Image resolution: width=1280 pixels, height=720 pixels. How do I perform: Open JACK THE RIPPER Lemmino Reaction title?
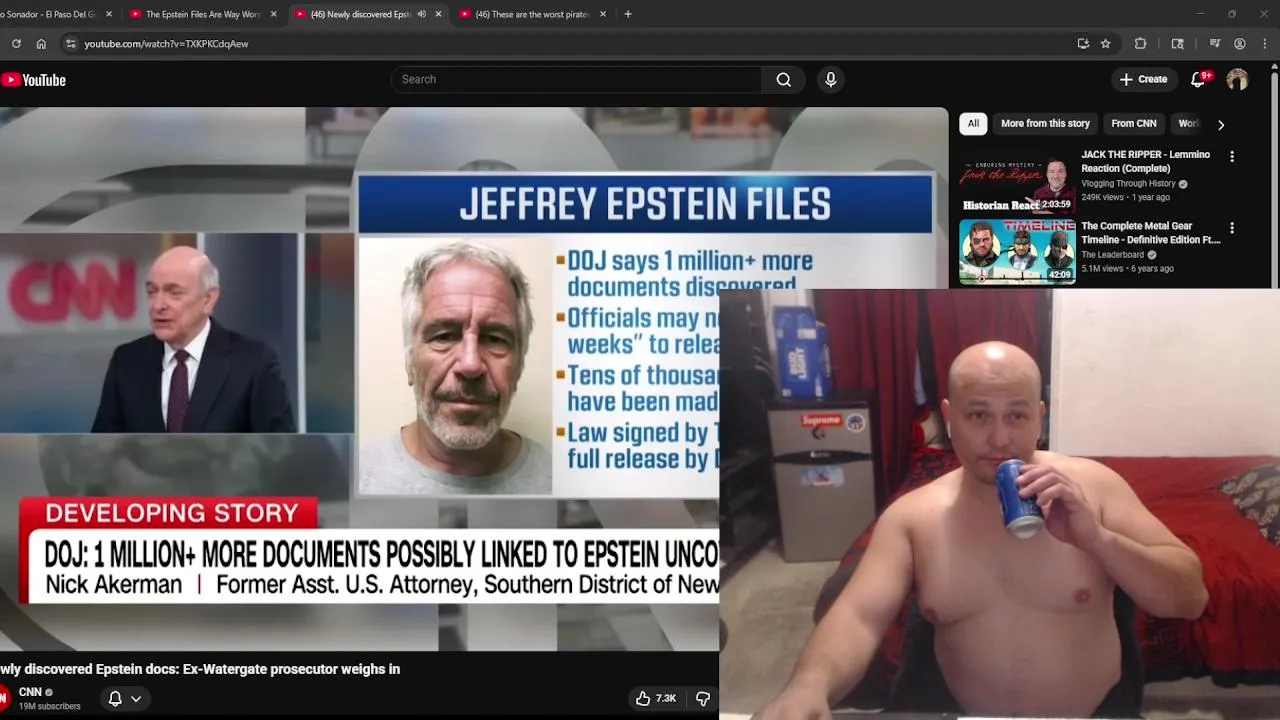tap(1145, 161)
